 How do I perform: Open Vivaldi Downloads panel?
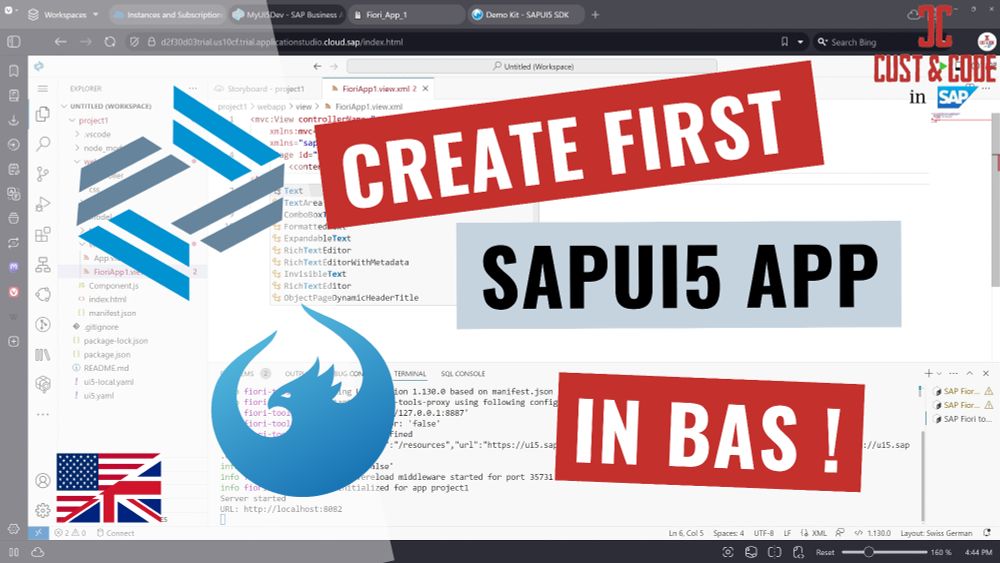13,120
